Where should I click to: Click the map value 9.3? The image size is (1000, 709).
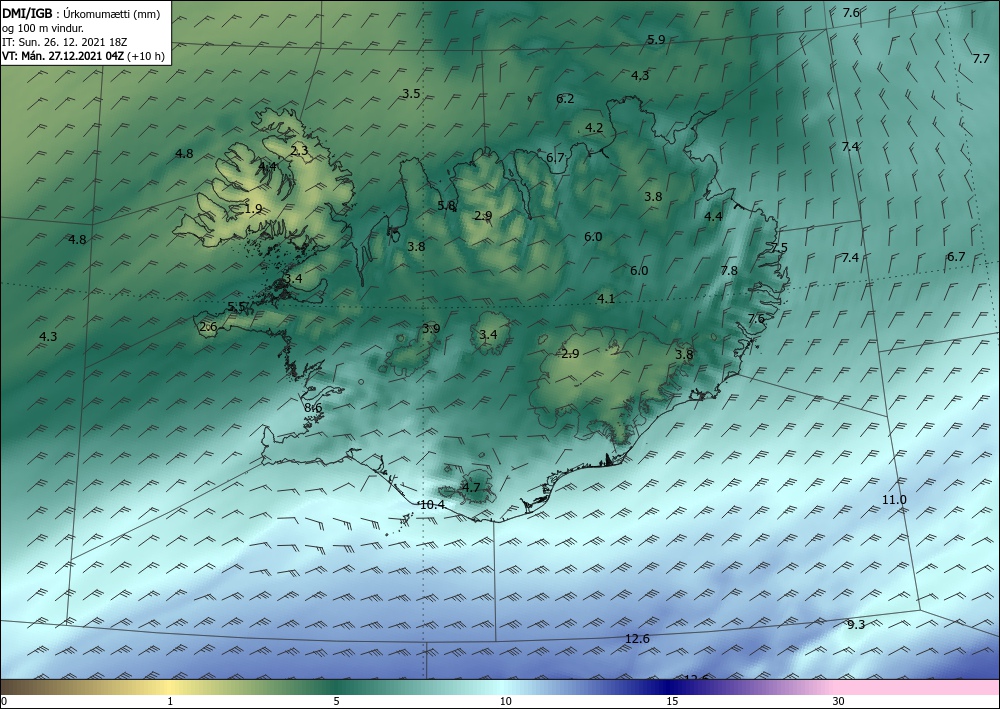click(856, 625)
